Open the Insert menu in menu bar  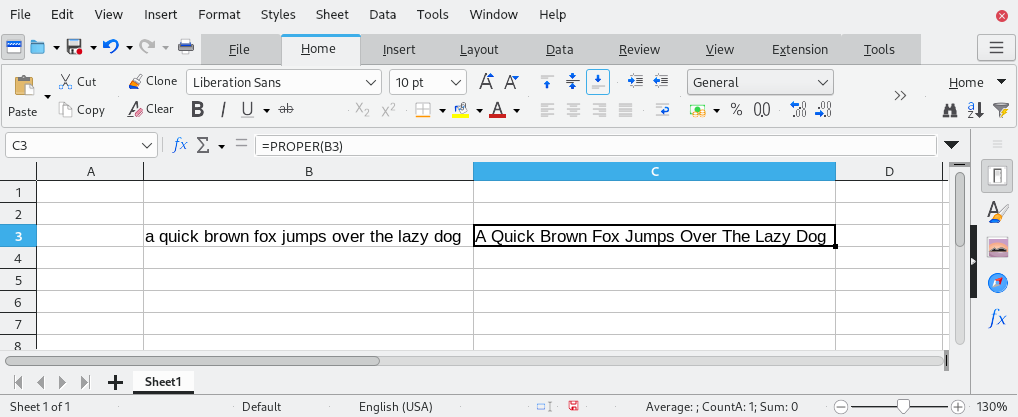[161, 14]
